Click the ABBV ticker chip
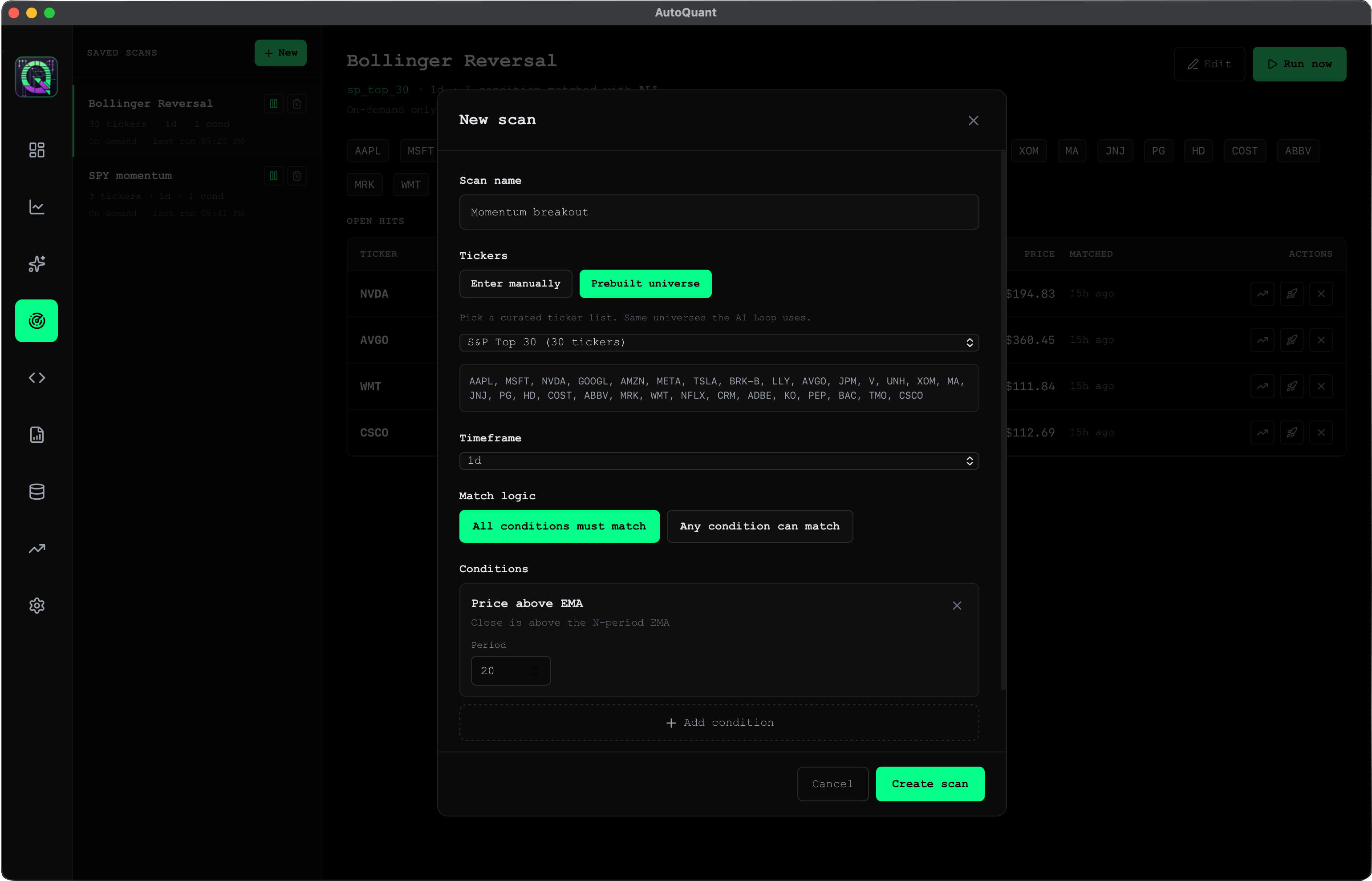The width and height of the screenshot is (1372, 881). pyautogui.click(x=1298, y=151)
